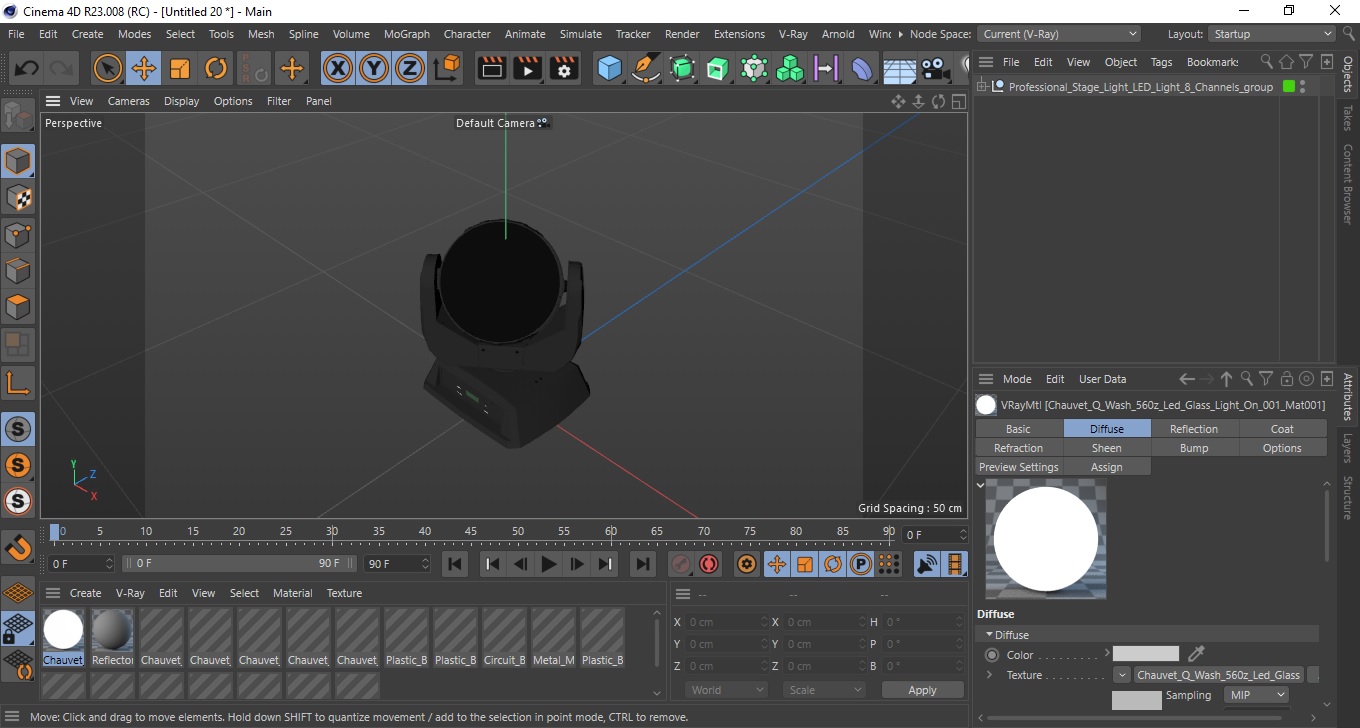Open the Node Space dropdown
Screen dimensions: 1360x728
coord(1058,34)
